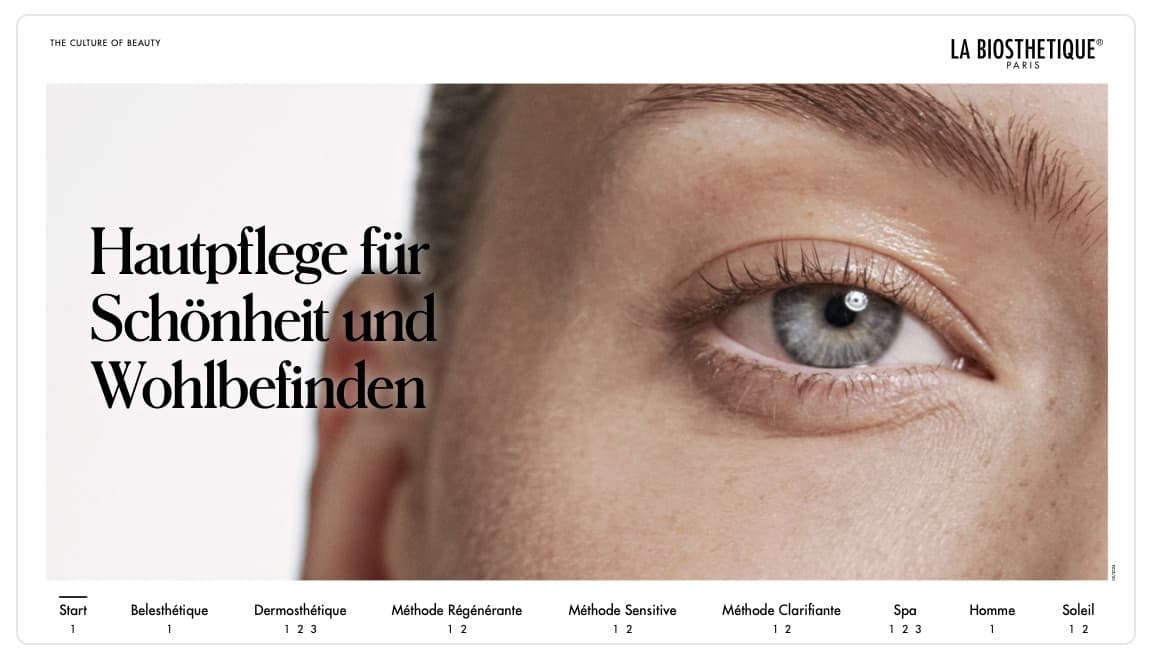Open the Méthode Sensitive section
The image size is (1150, 662).
click(x=622, y=610)
